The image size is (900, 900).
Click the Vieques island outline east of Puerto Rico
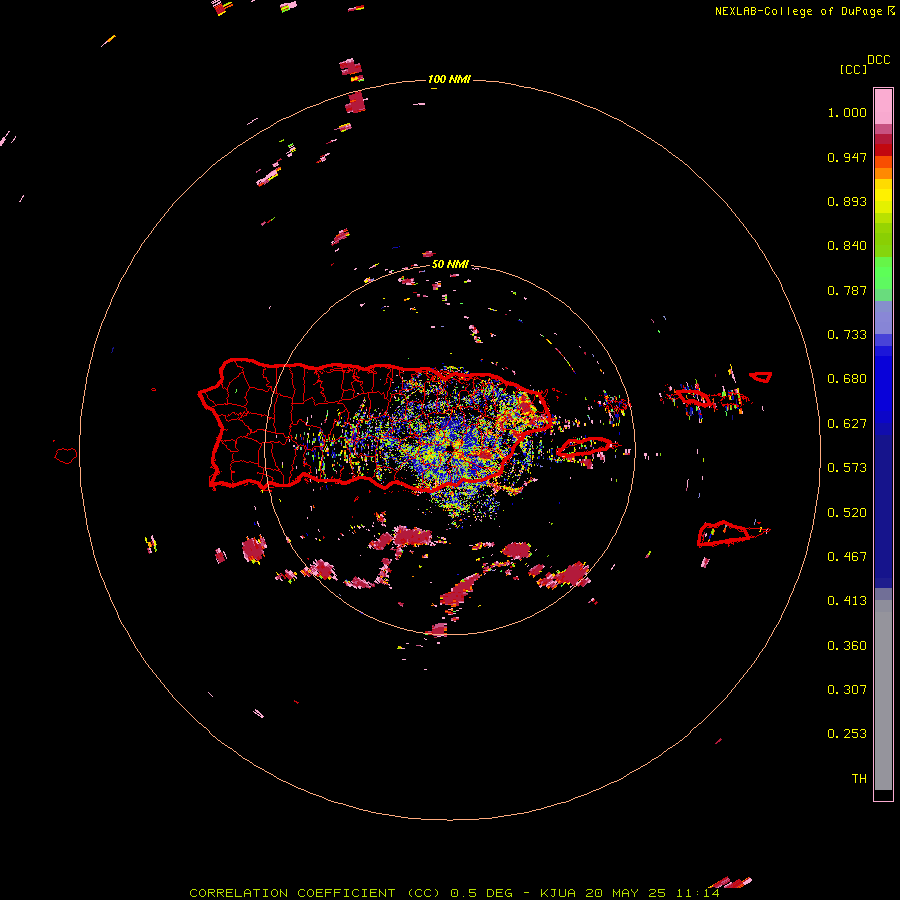tap(585, 447)
